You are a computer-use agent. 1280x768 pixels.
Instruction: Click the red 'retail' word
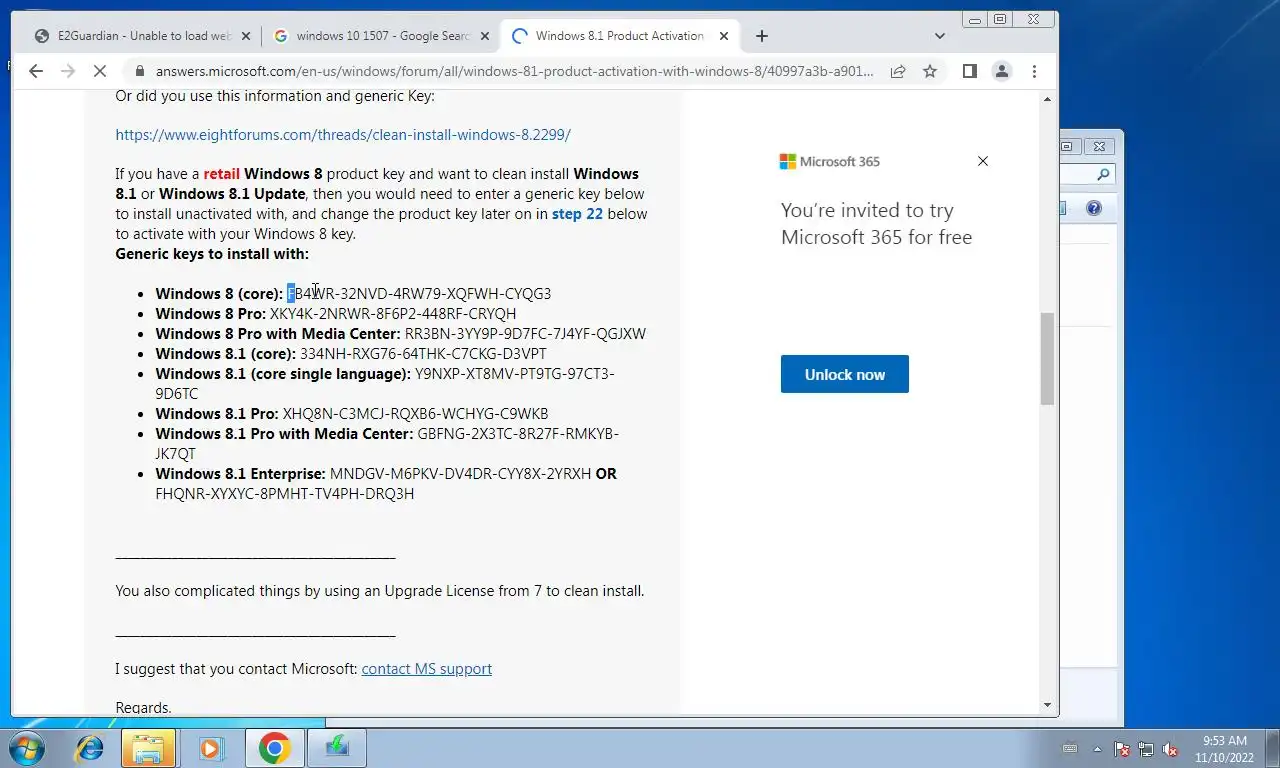pyautogui.click(x=222, y=174)
